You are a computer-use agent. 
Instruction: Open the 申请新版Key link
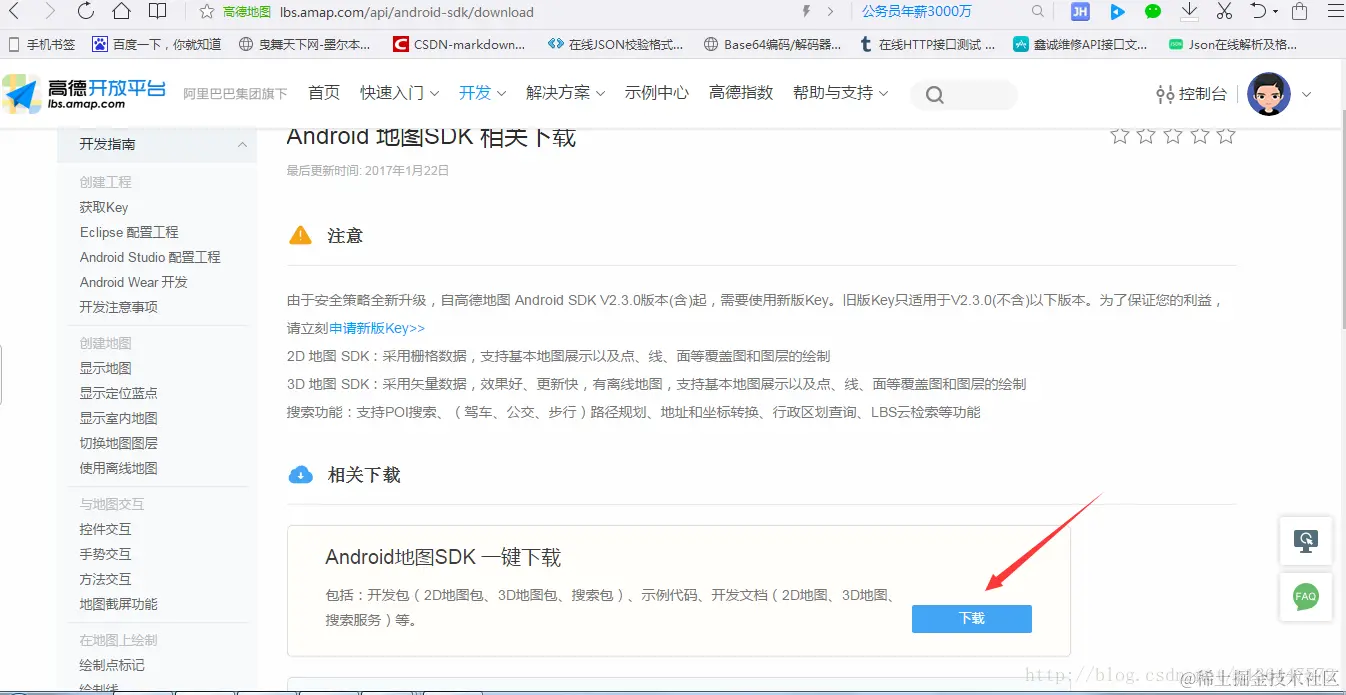point(375,327)
